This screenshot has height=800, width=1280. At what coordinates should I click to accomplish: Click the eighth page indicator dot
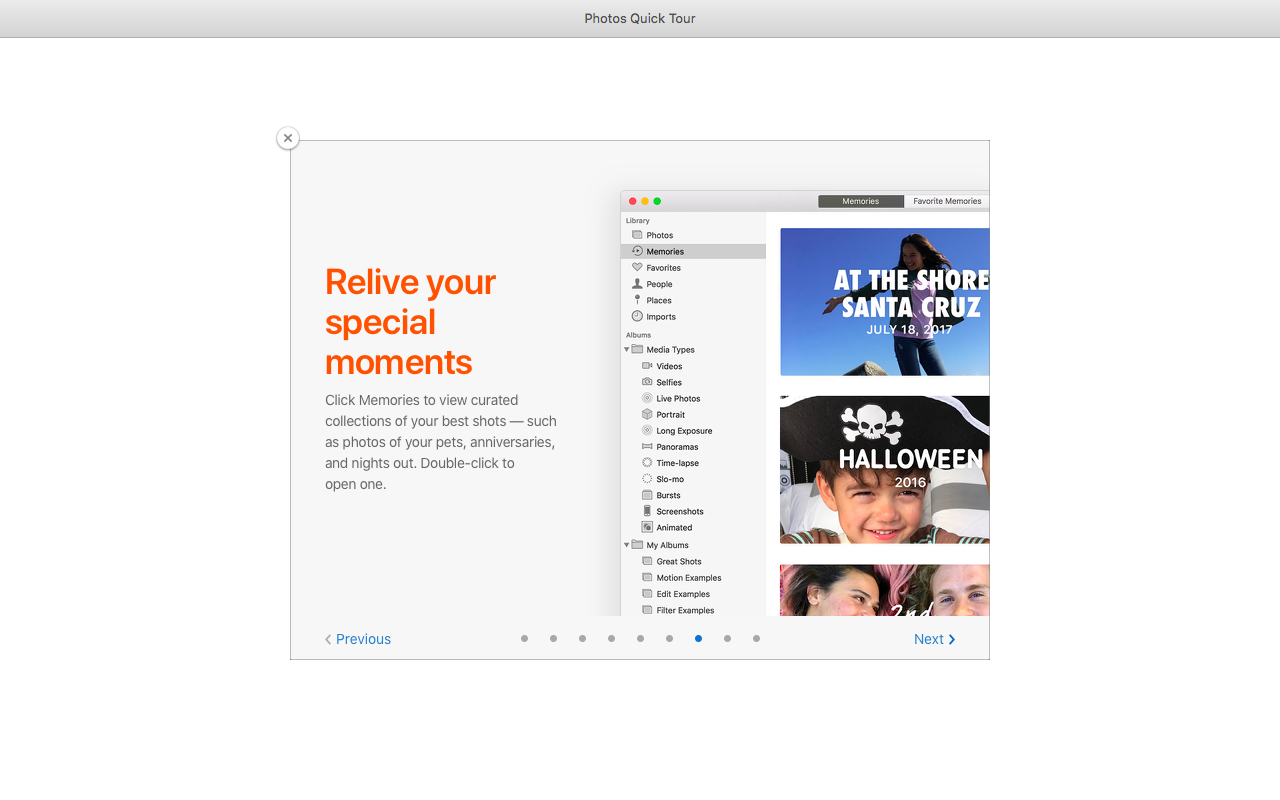point(727,638)
